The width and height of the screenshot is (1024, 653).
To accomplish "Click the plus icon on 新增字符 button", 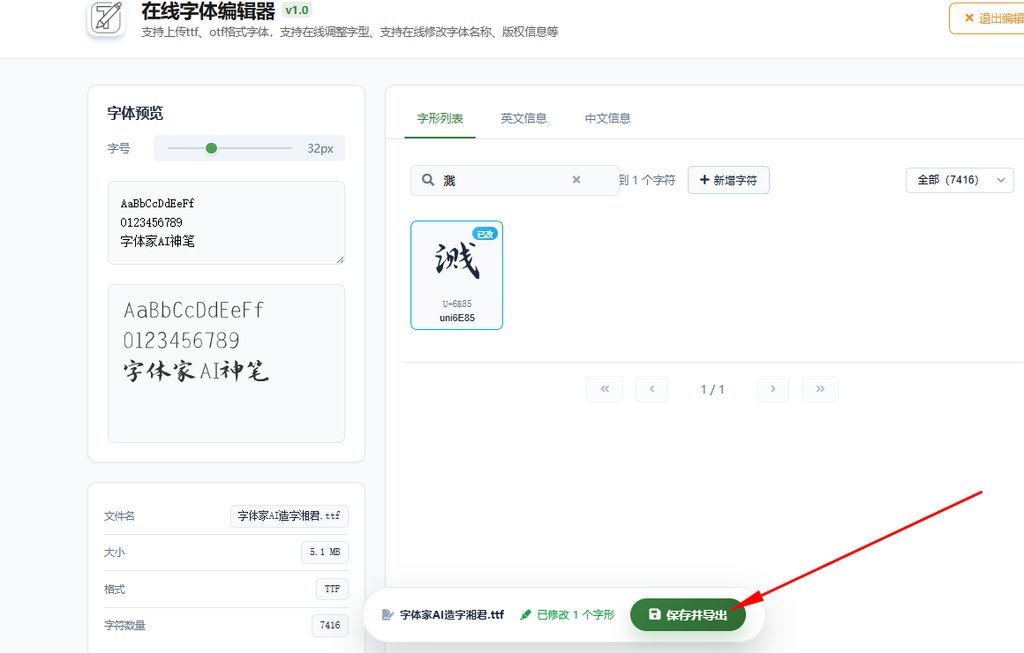I will pyautogui.click(x=706, y=180).
